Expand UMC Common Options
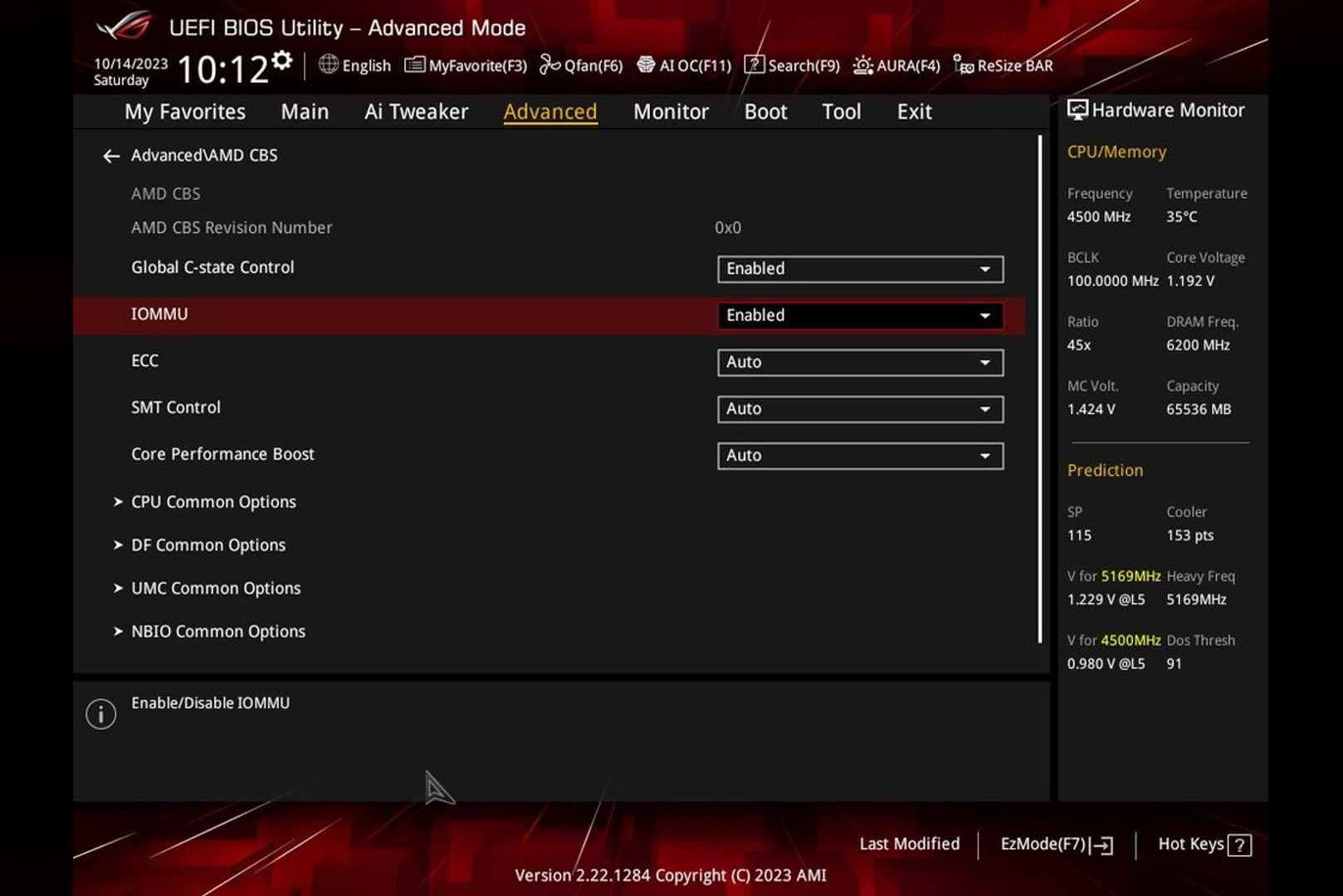Viewport: 1343px width, 896px height. click(216, 588)
